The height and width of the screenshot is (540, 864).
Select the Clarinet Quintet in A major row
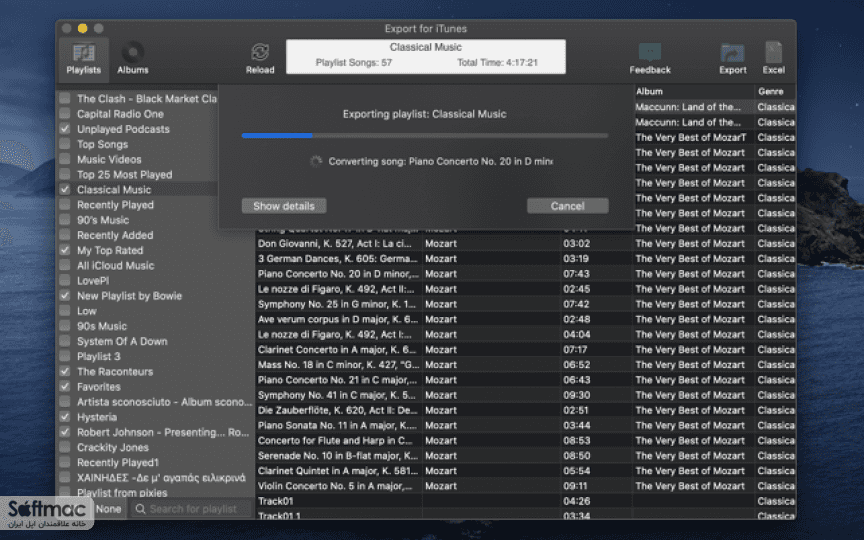pyautogui.click(x=526, y=471)
